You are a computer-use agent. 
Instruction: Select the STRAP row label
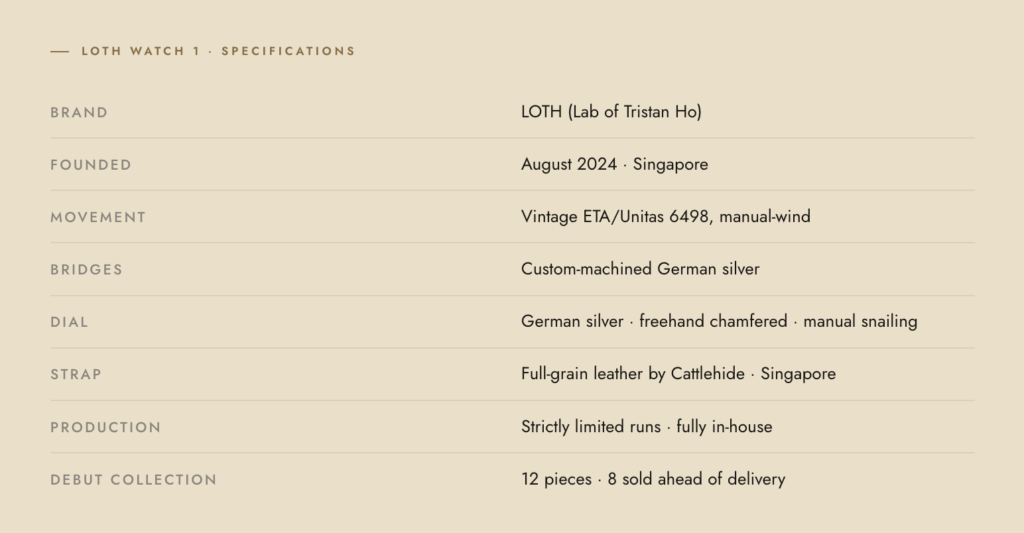click(76, 375)
